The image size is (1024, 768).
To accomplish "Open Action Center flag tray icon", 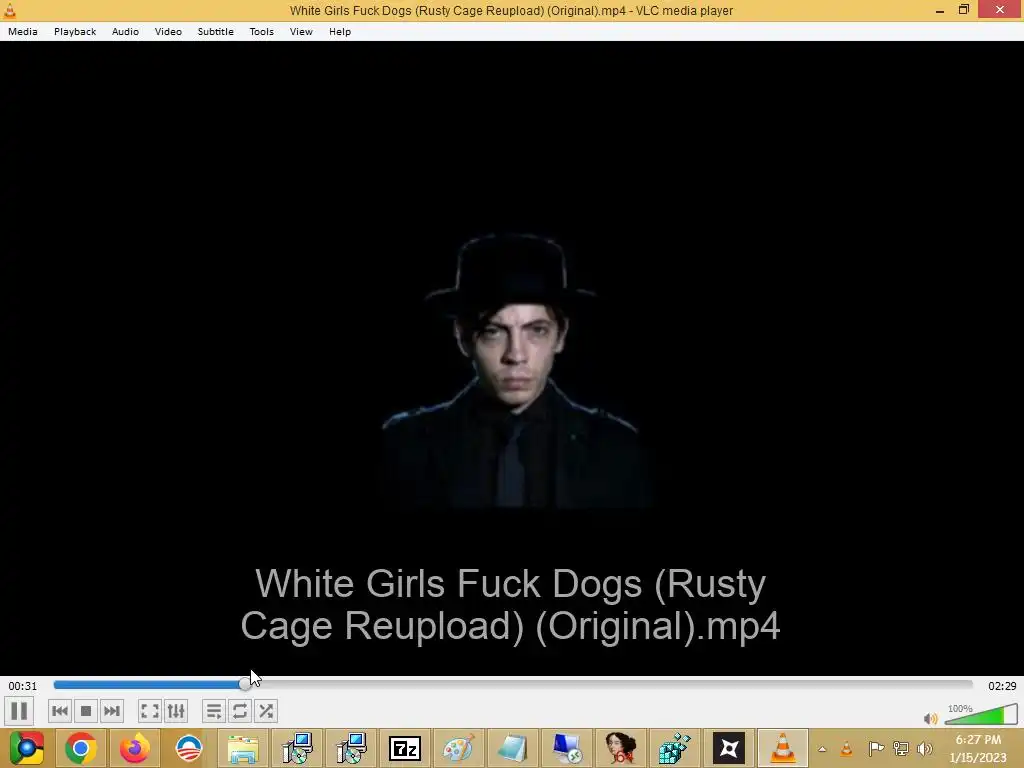I will (876, 748).
